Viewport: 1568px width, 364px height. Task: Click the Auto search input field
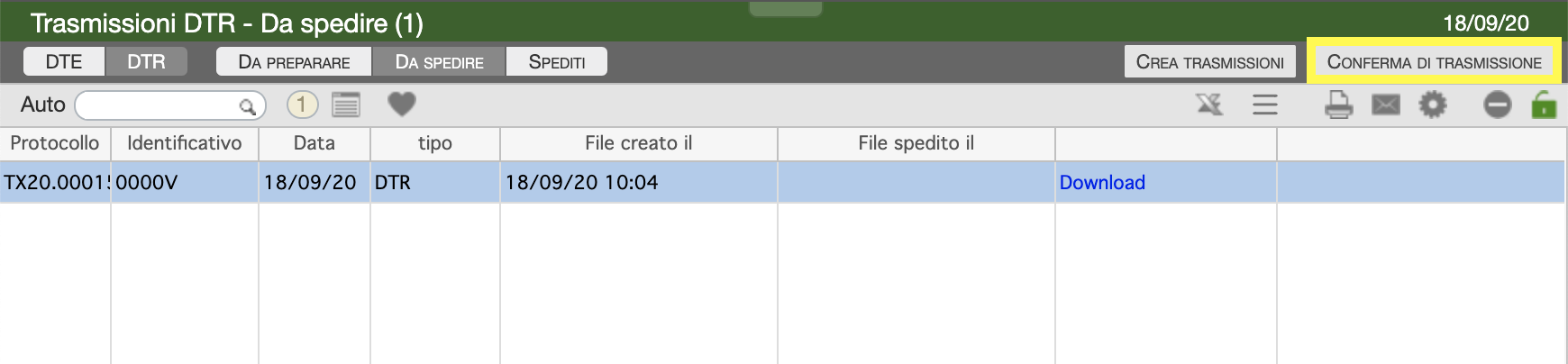click(169, 105)
